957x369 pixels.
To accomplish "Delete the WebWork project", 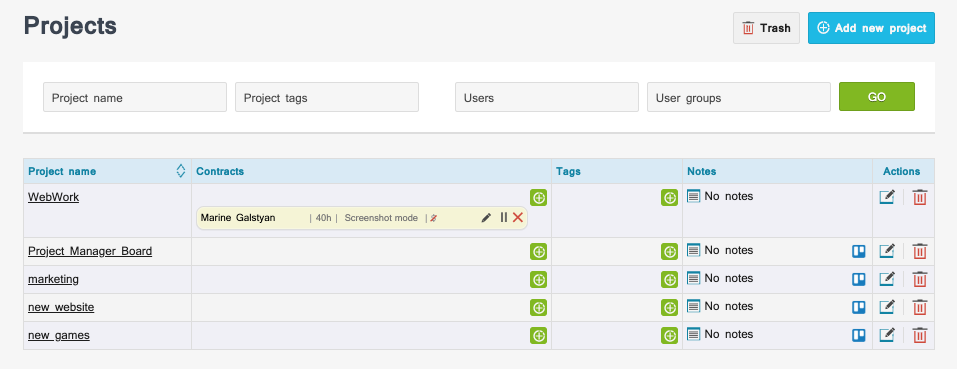I will pyautogui.click(x=920, y=197).
